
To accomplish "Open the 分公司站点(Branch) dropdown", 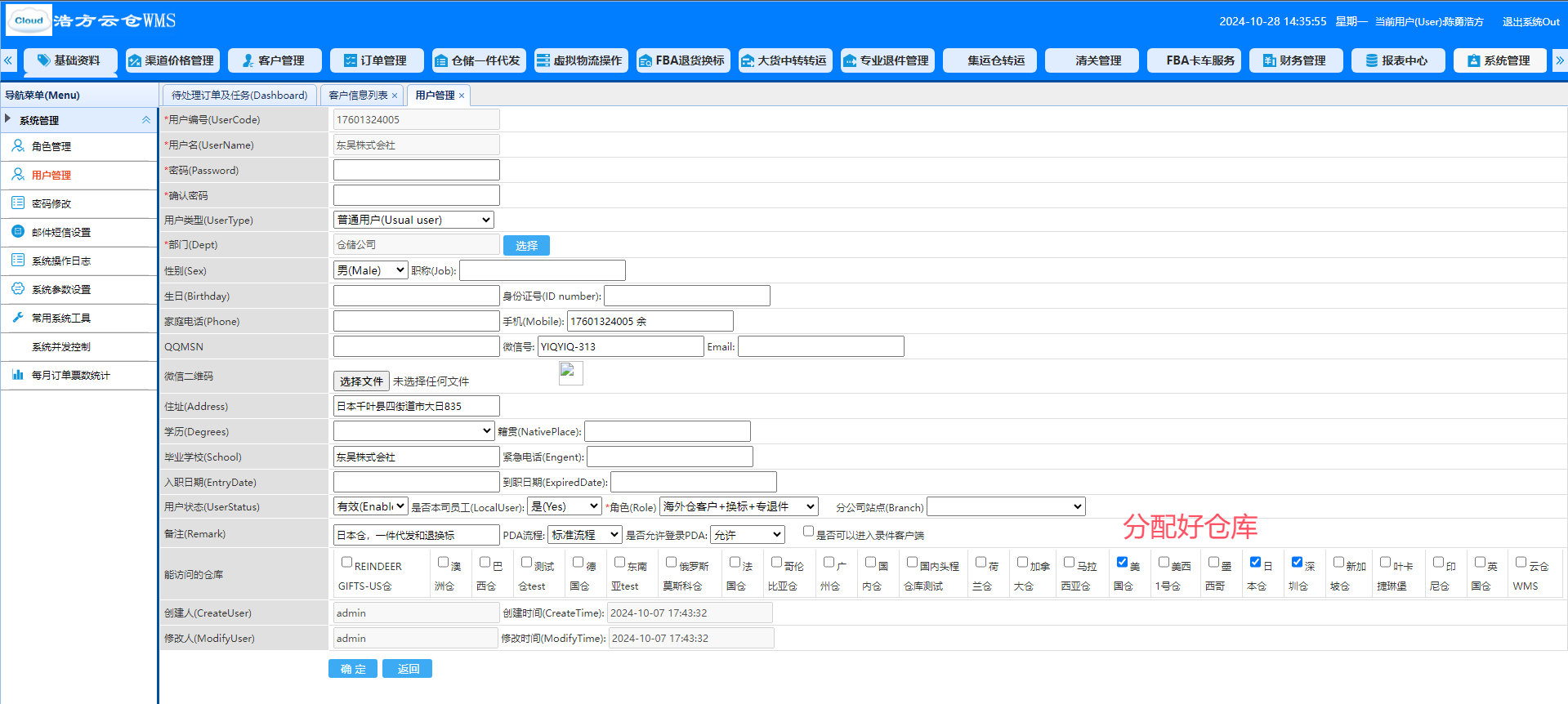I will click(x=1006, y=506).
